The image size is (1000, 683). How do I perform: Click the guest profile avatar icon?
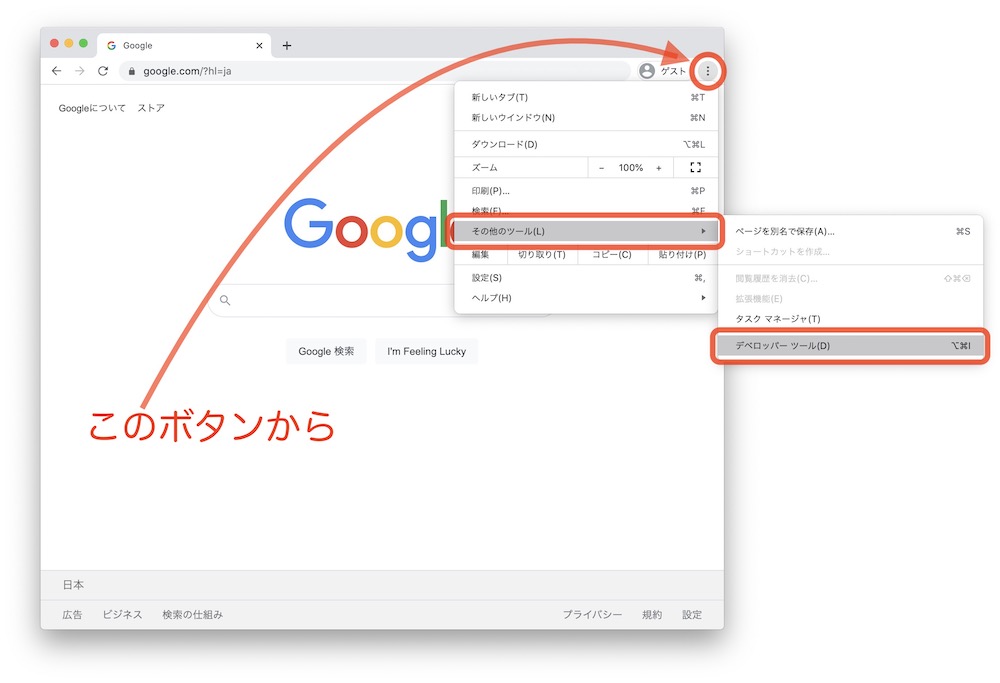pos(647,71)
